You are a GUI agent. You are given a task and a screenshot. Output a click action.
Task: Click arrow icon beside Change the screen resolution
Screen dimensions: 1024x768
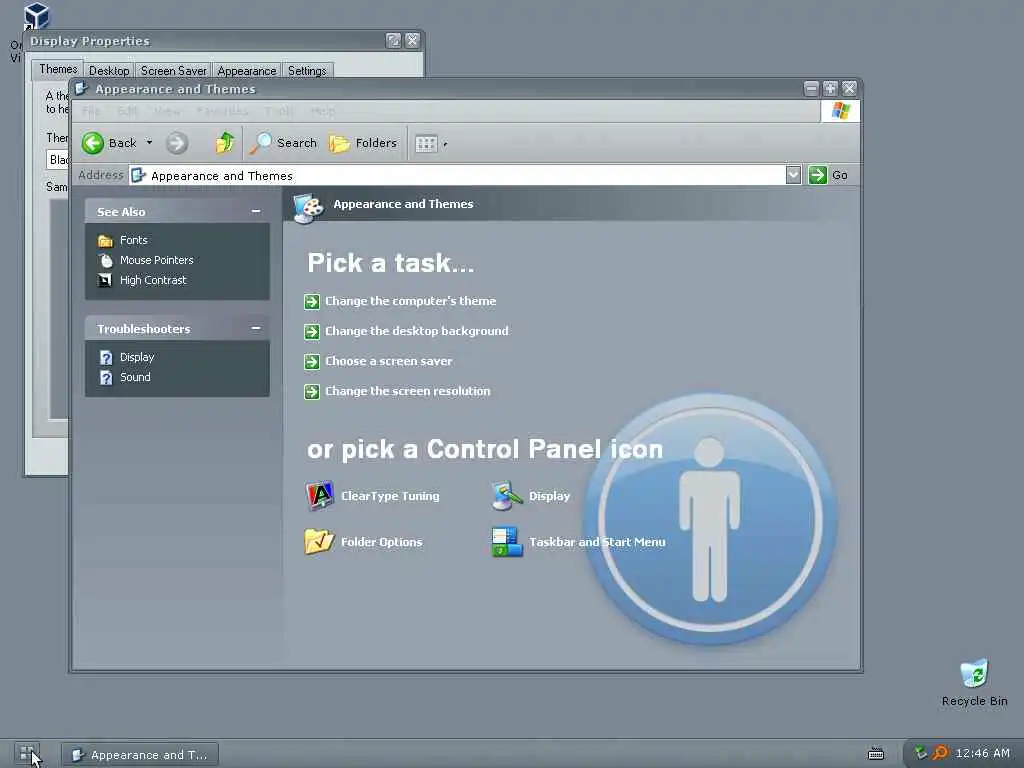tap(312, 391)
